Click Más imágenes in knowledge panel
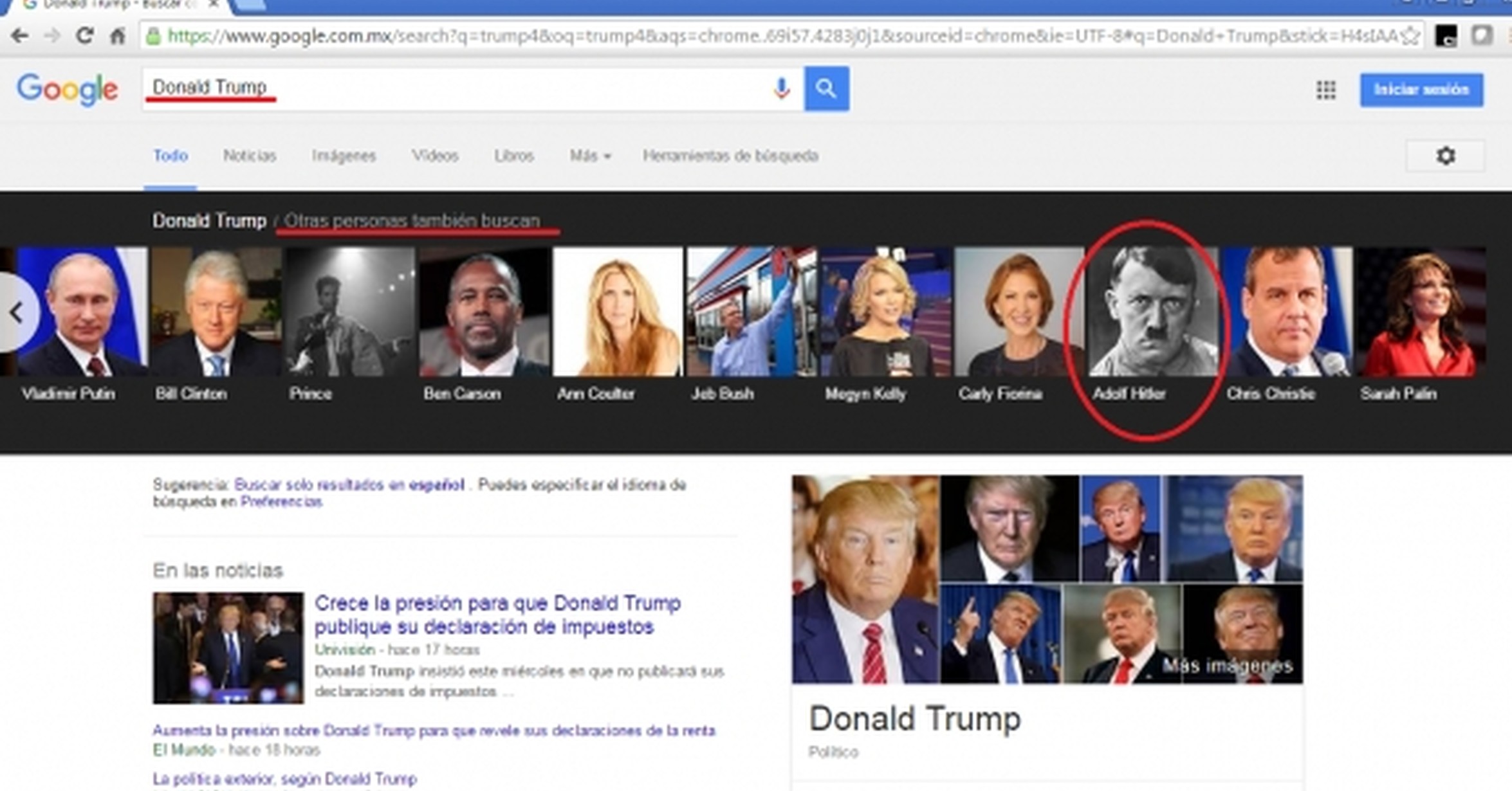This screenshot has height=791, width=1512. [1227, 666]
